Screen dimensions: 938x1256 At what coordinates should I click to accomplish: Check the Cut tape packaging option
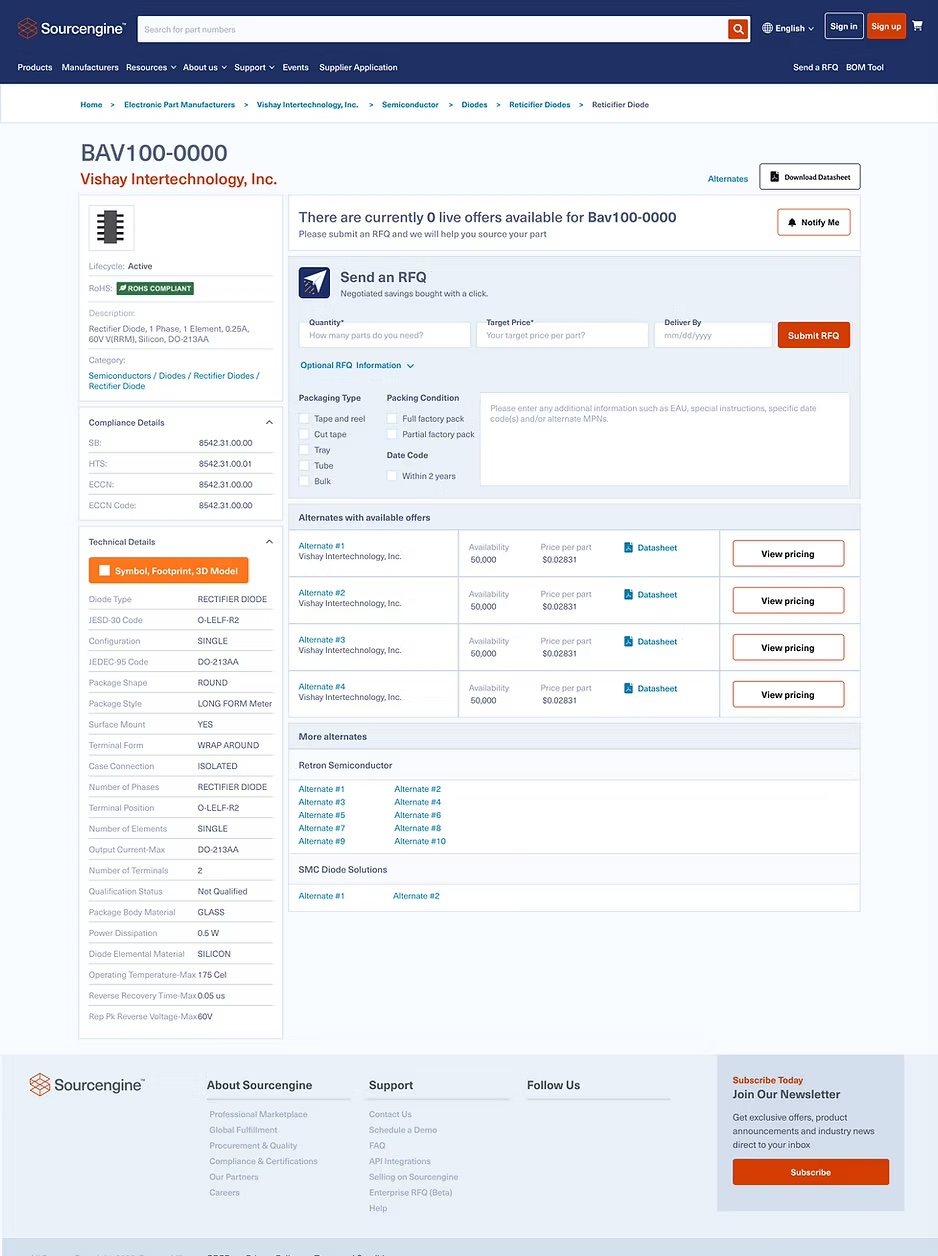pyautogui.click(x=304, y=434)
